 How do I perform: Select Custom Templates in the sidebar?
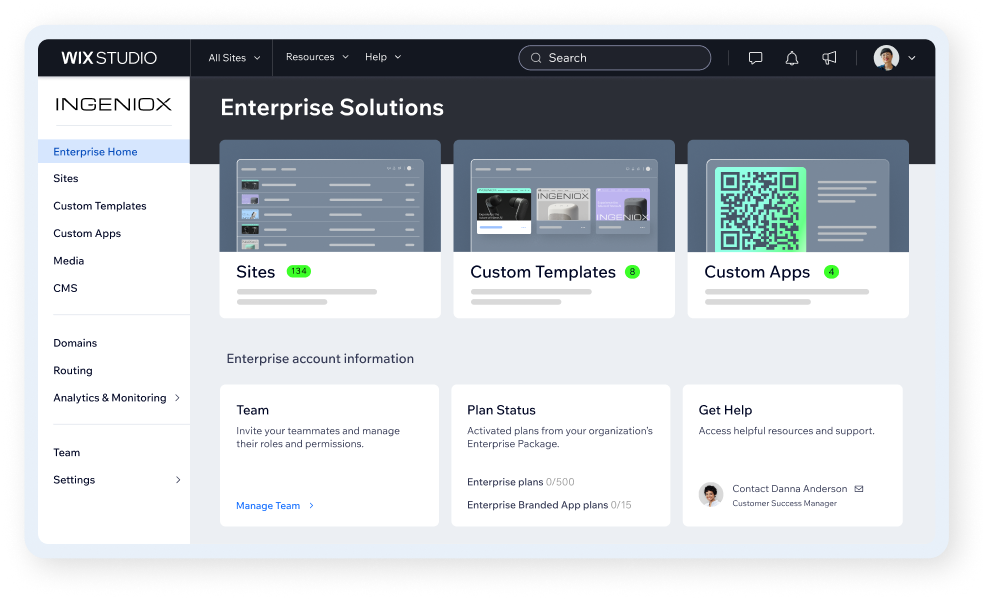100,206
